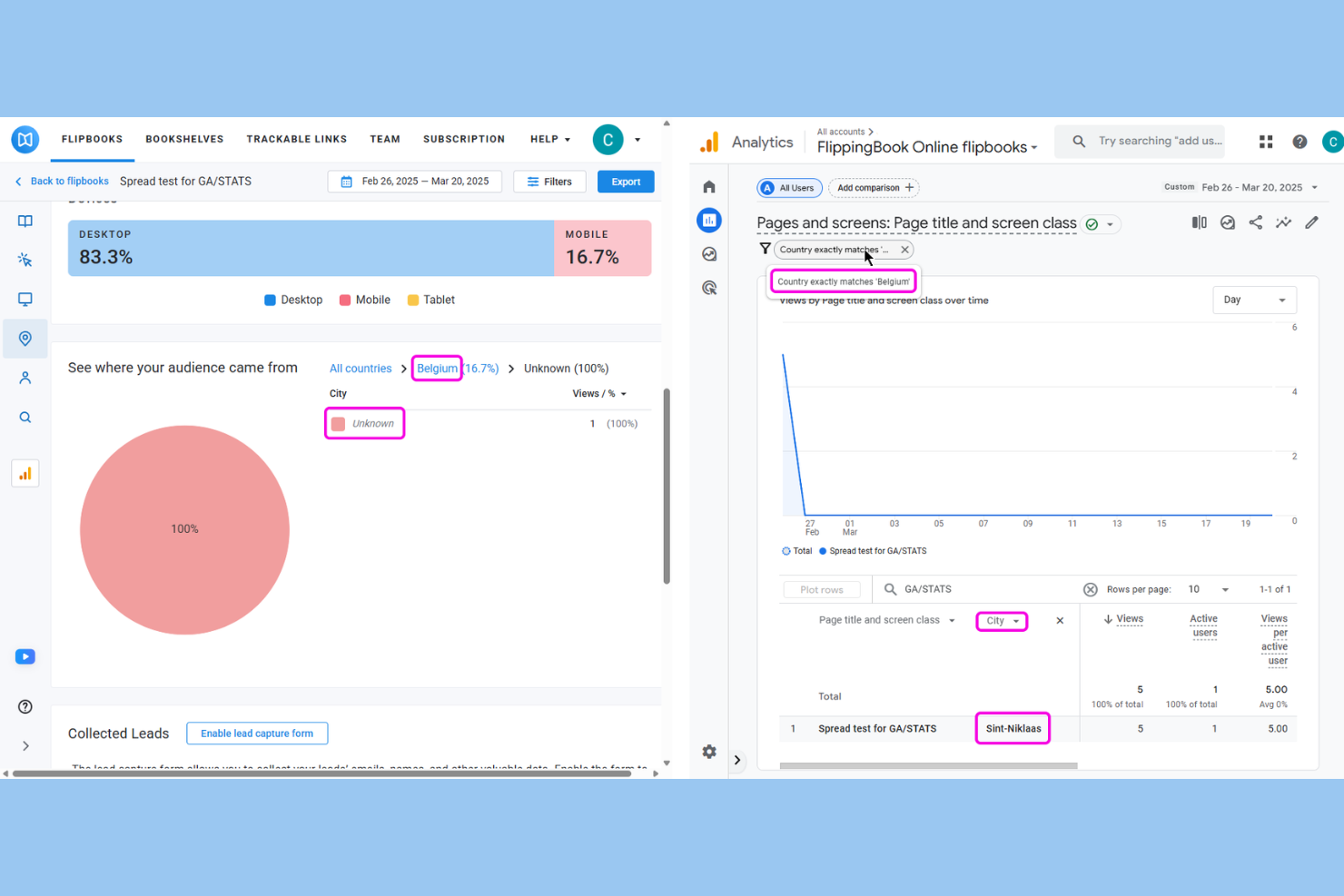1344x896 pixels.
Task: Click the Desktop legend blue swatch
Action: (270, 300)
